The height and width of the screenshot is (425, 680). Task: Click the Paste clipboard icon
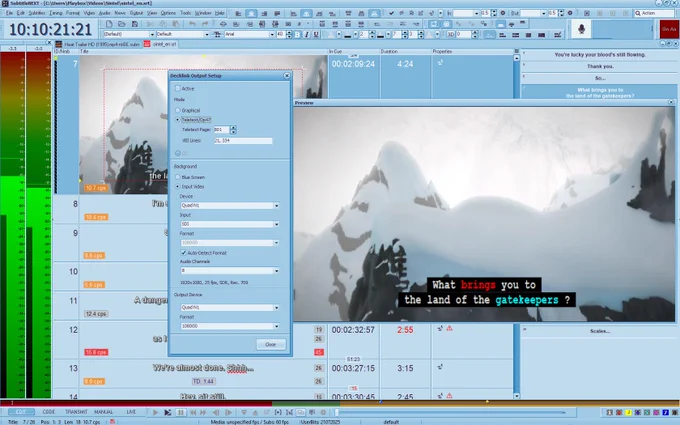[x=176, y=24]
